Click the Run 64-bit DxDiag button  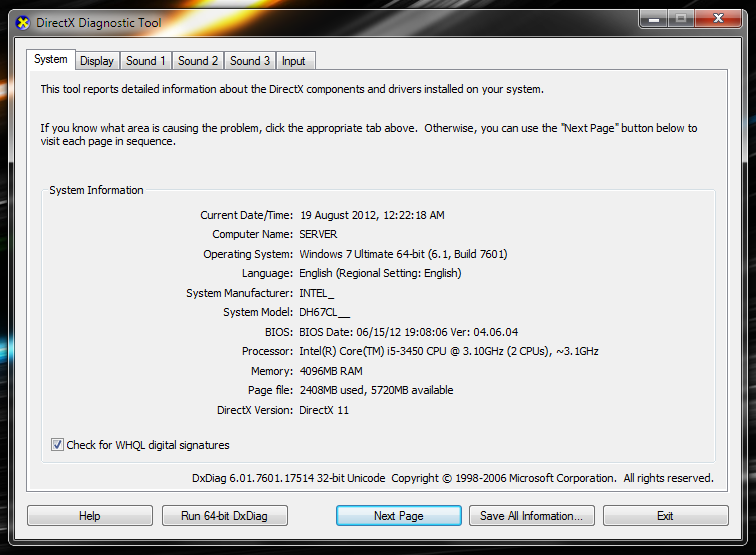tap(225, 515)
